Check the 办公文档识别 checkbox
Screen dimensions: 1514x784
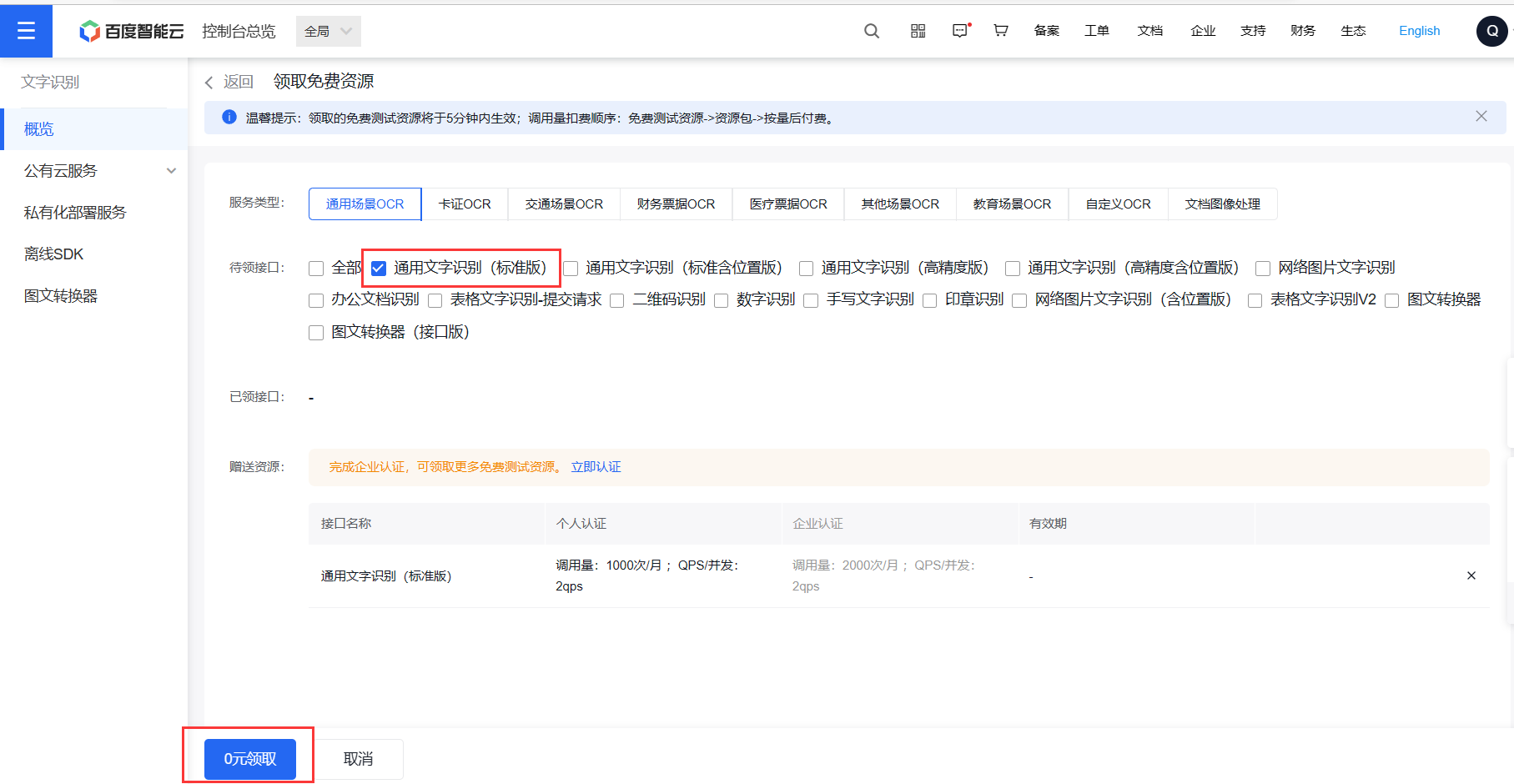click(316, 300)
